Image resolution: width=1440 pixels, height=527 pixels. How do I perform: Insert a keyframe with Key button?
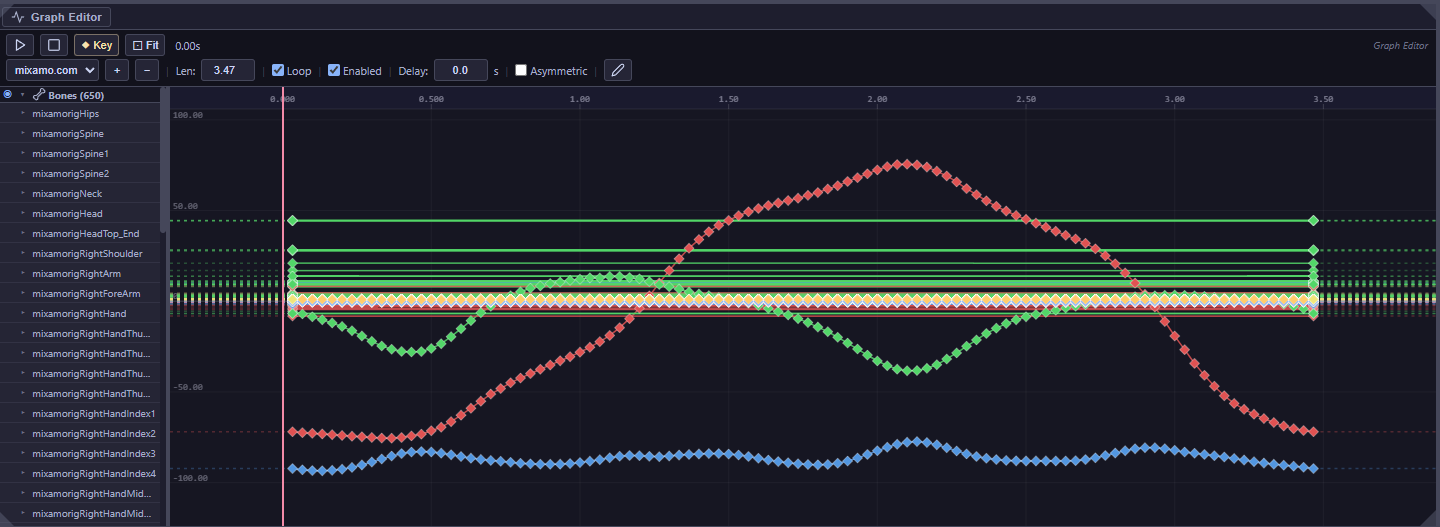coord(97,45)
